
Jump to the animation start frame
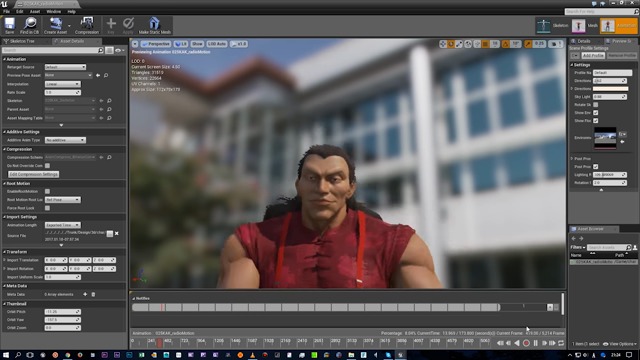coord(500,343)
